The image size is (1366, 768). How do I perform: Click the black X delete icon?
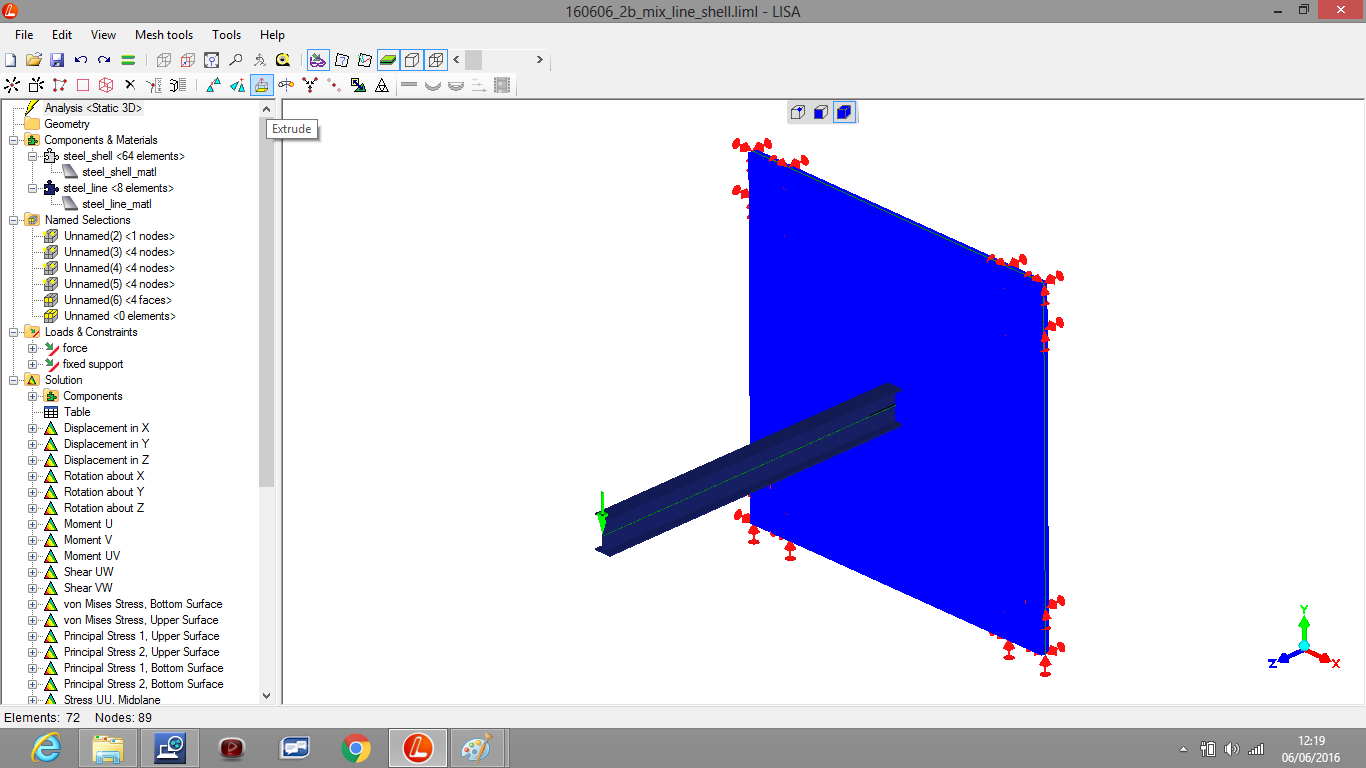[x=129, y=86]
